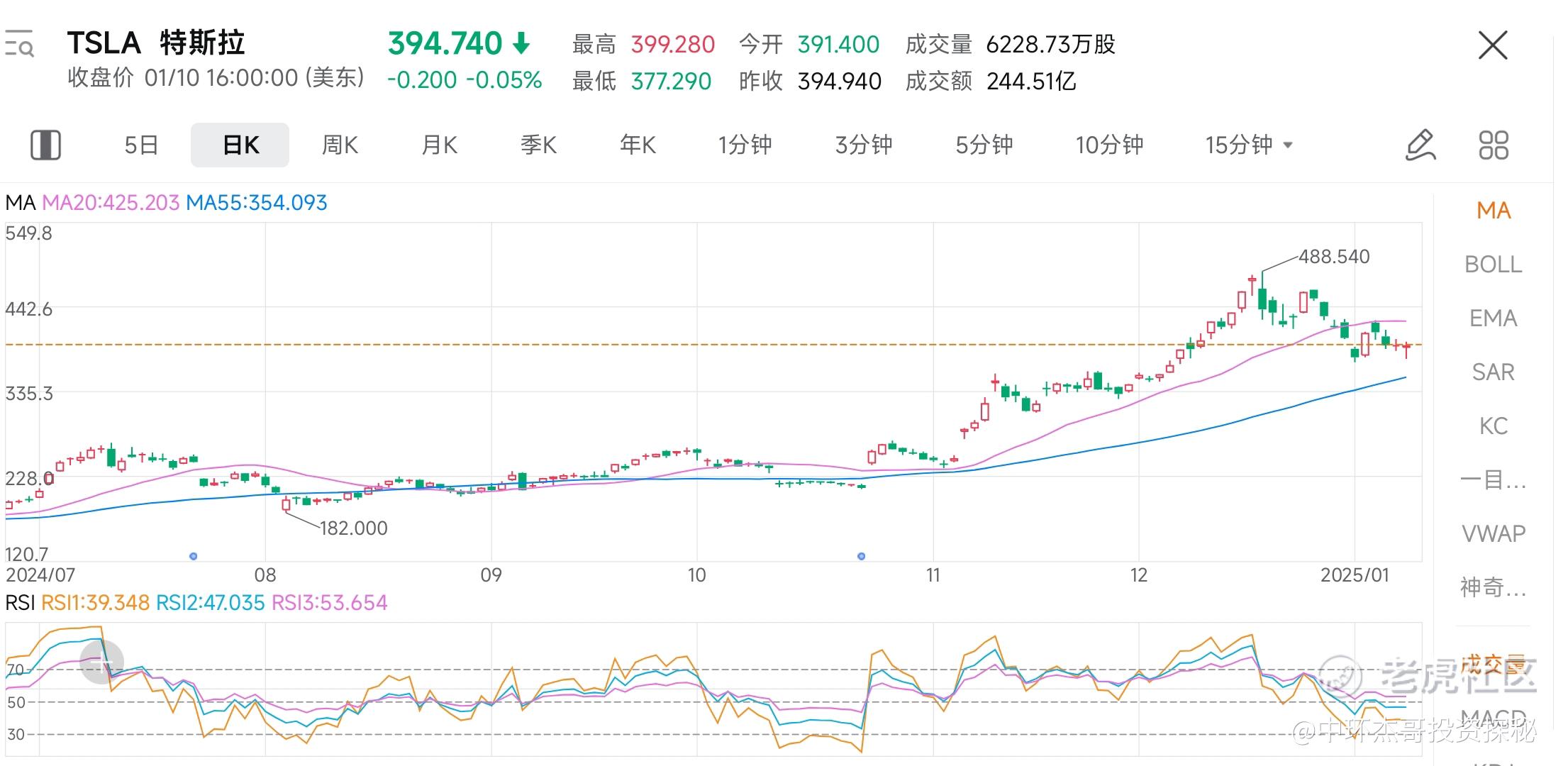Click the blue event dot near October
Screen dimensions: 1568x766
[861, 556]
